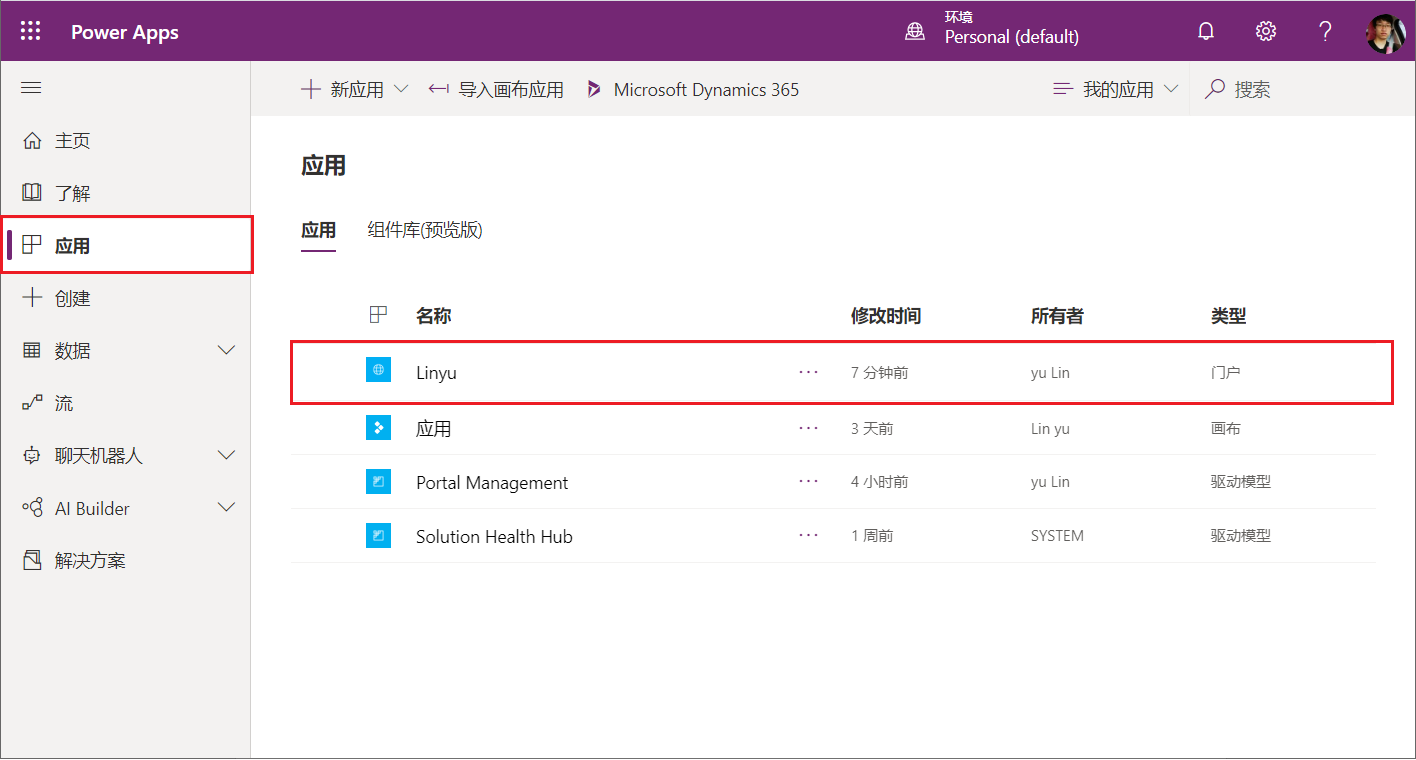Expand the AI Builder section chevron

(227, 507)
